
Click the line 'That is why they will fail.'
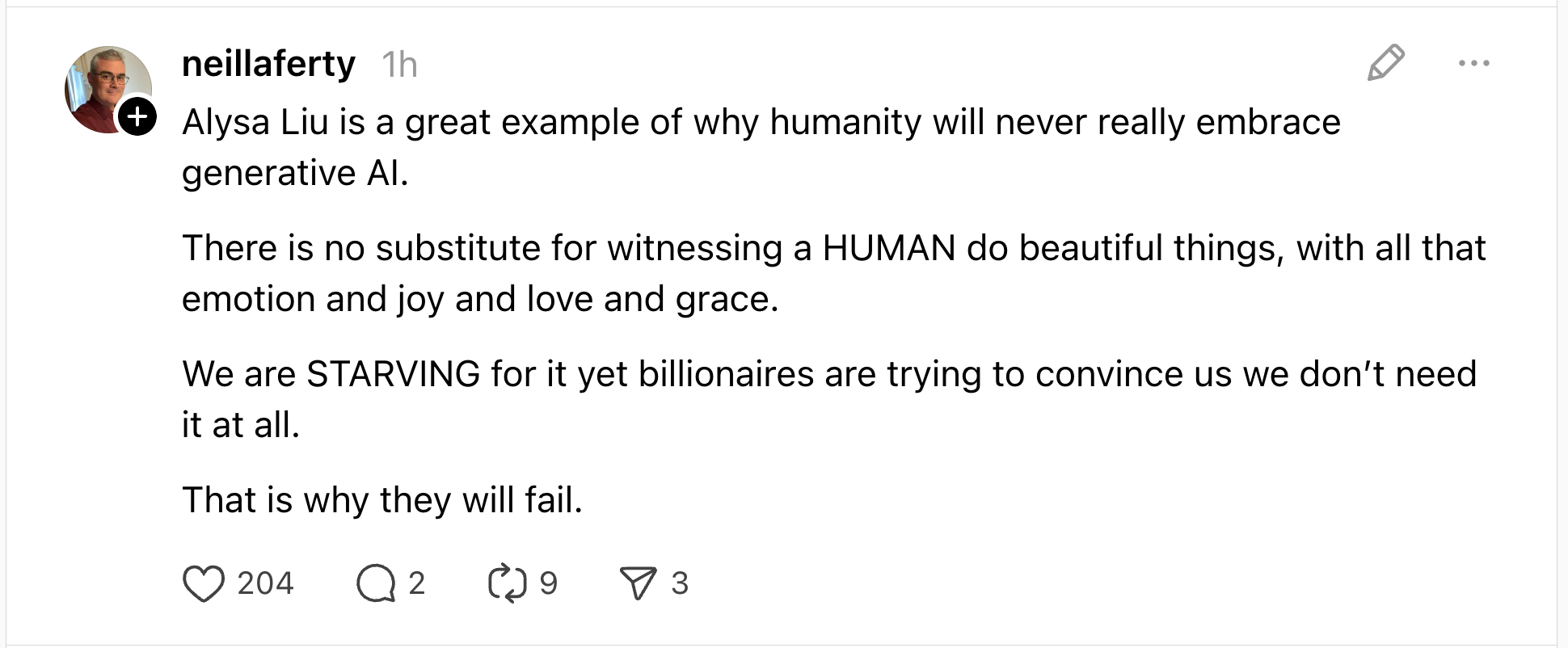pos(381,500)
